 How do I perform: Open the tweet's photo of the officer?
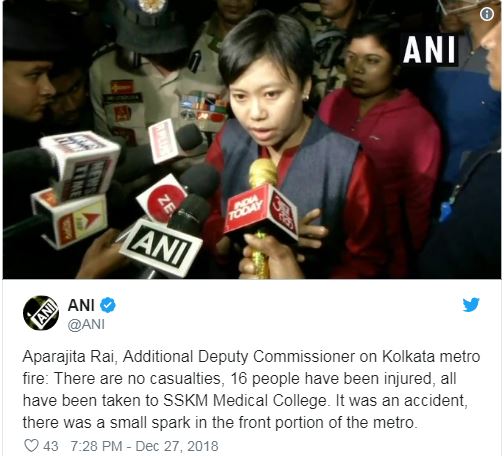tap(252, 139)
